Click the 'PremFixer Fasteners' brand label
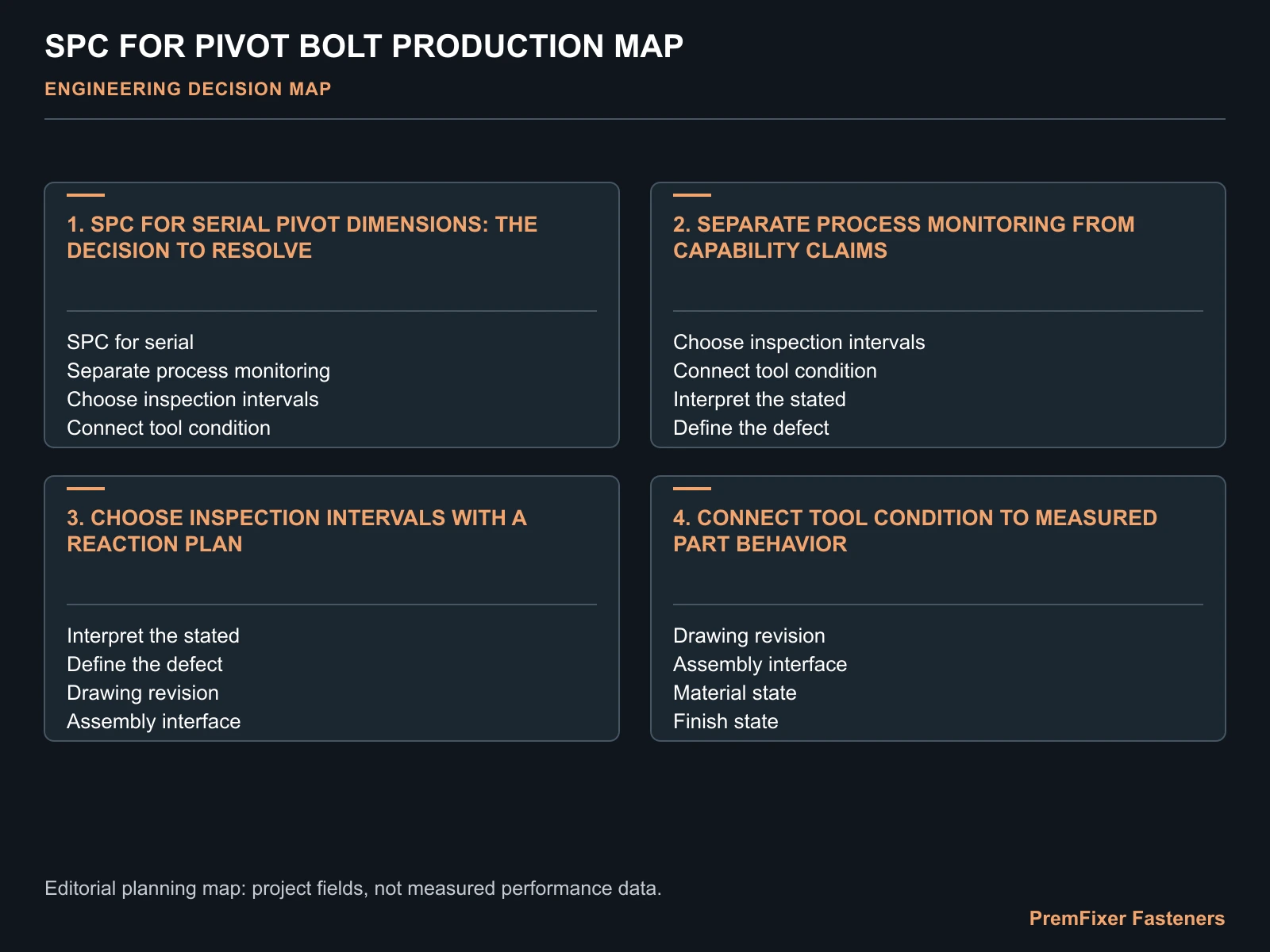Image resolution: width=1270 pixels, height=952 pixels. click(x=1127, y=919)
